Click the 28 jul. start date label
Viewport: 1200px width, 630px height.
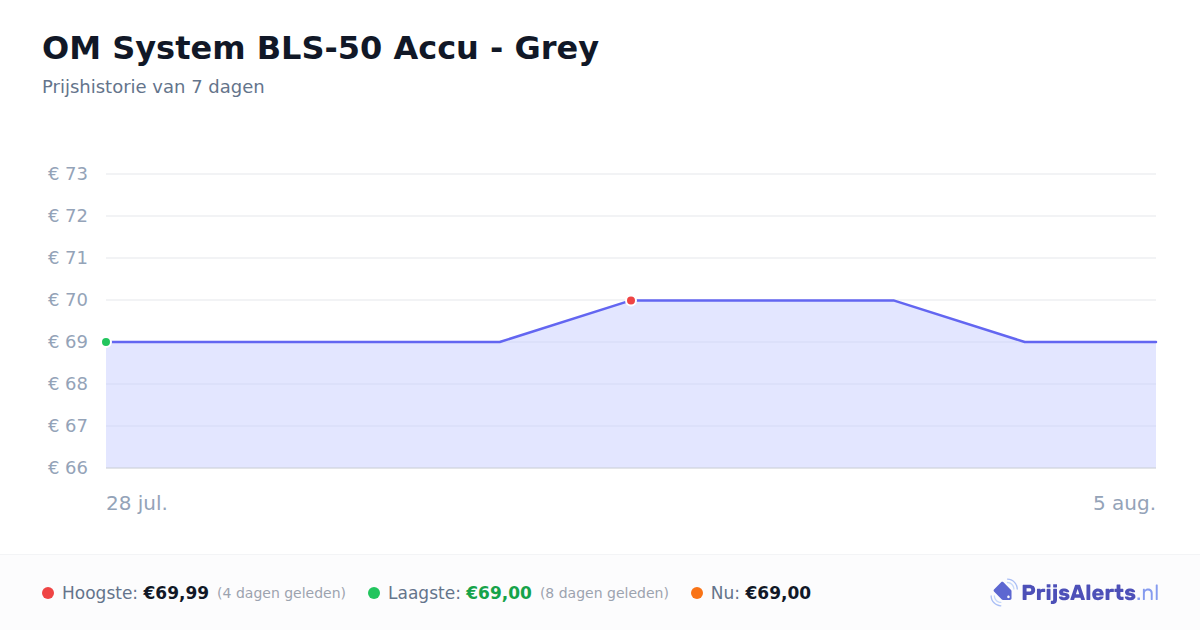[137, 503]
